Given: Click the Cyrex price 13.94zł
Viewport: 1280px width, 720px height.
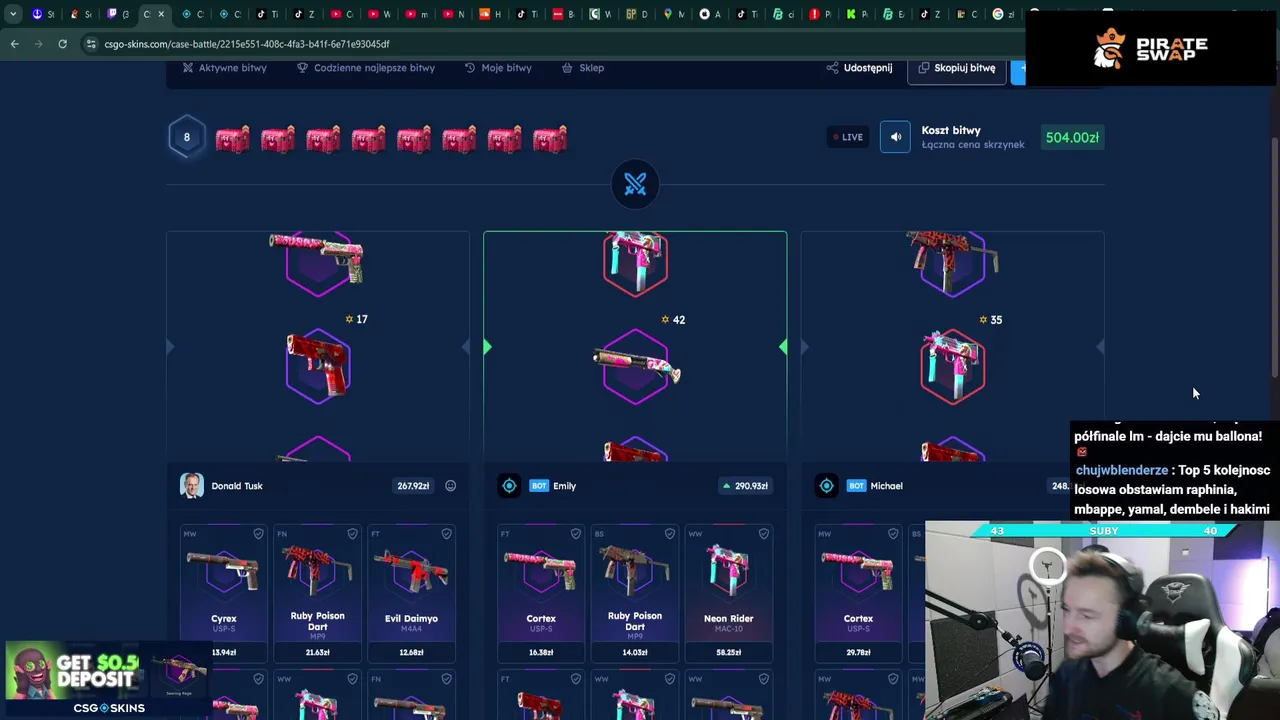Looking at the screenshot, I should tap(224, 652).
